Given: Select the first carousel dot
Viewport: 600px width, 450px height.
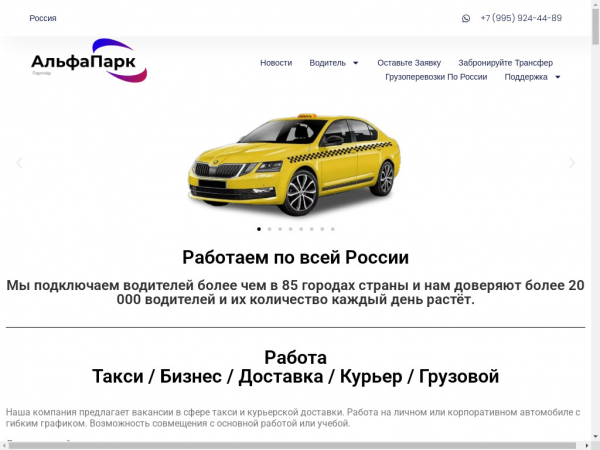Looking at the screenshot, I should tap(259, 229).
